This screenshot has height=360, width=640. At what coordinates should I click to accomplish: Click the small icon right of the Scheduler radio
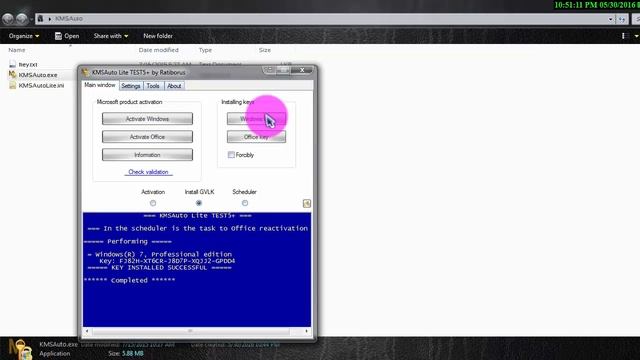pyautogui.click(x=307, y=203)
